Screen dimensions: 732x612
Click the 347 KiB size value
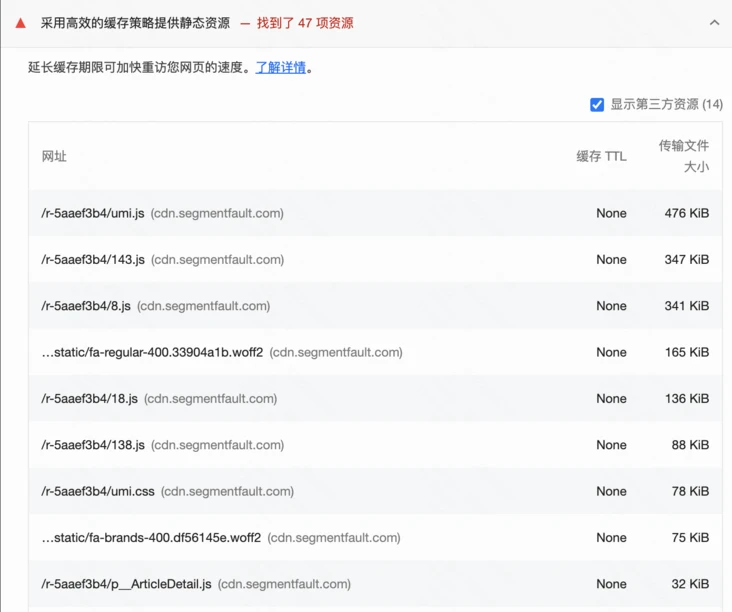click(x=687, y=260)
